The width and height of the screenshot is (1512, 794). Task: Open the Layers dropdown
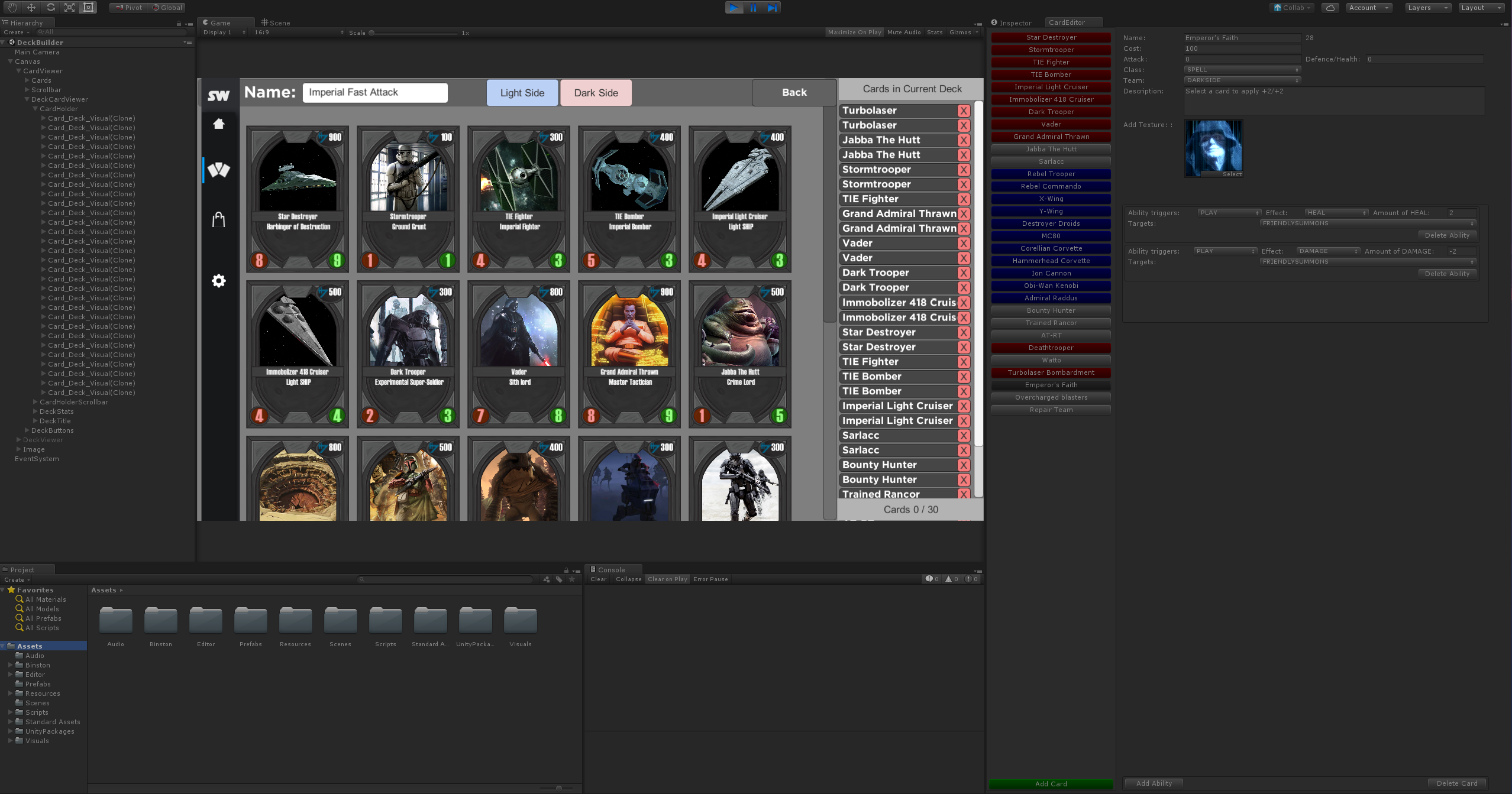1427,8
